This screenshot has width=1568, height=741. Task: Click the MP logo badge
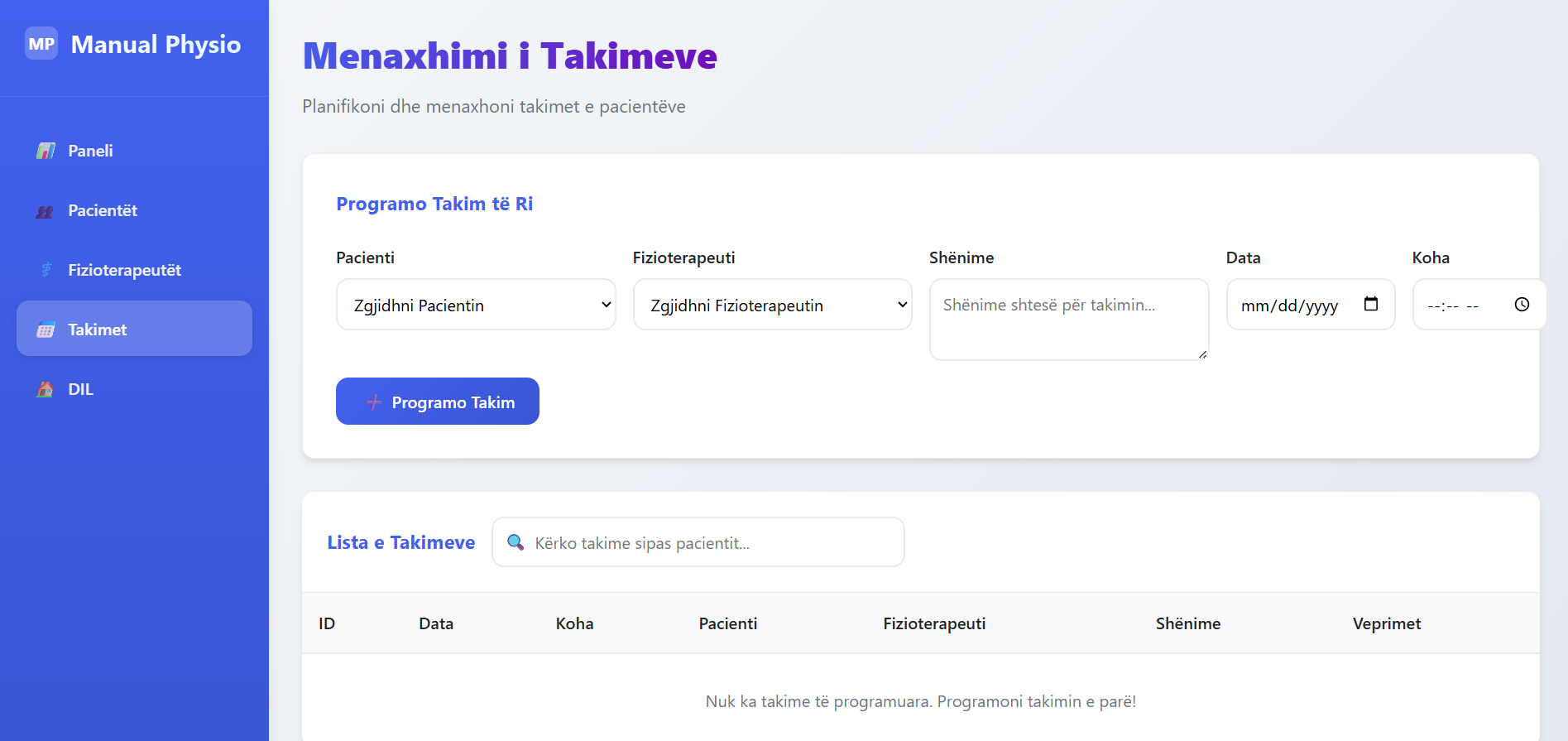tap(41, 44)
